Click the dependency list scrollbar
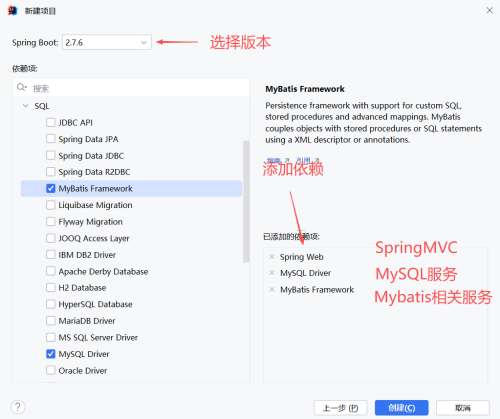 pyautogui.click(x=246, y=201)
